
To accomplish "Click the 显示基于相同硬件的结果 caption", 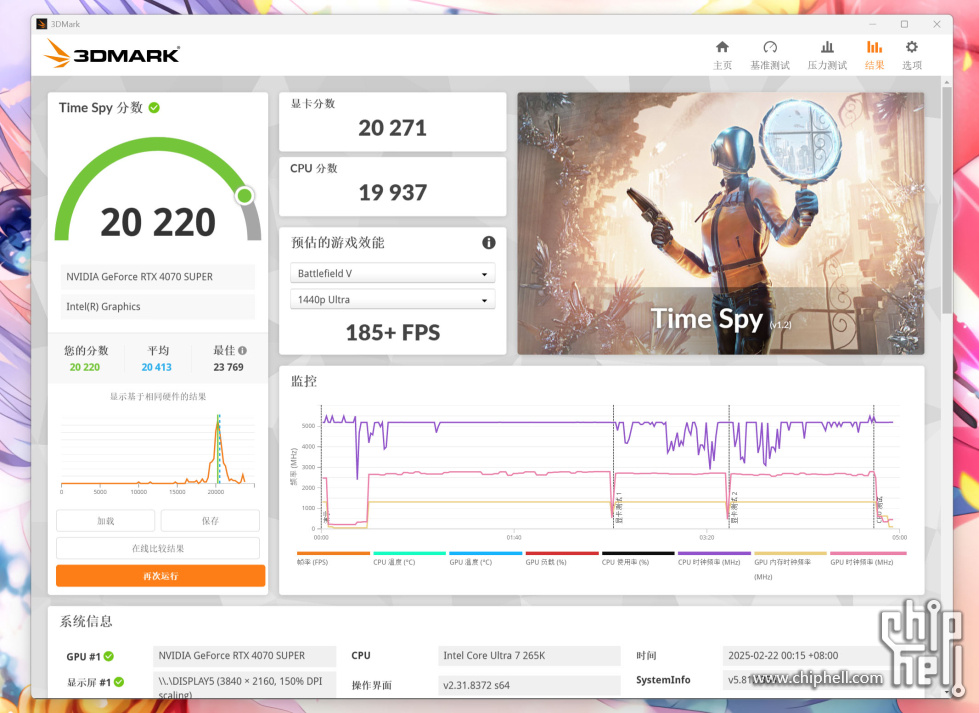I will point(158,396).
